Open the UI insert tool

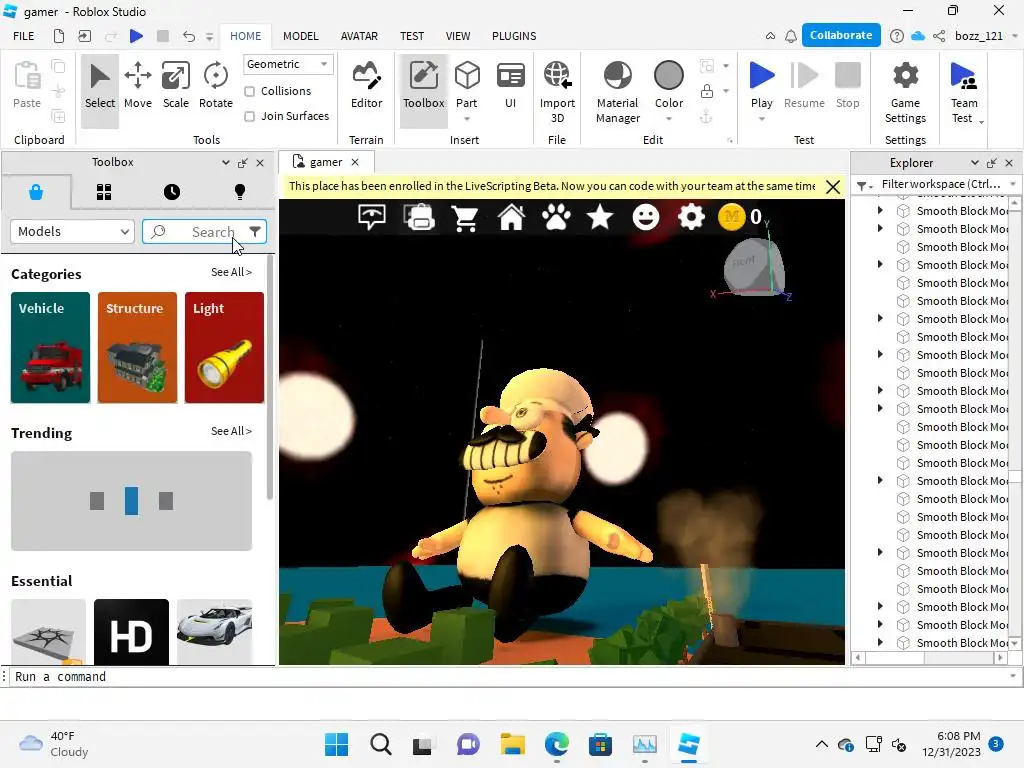[510, 86]
